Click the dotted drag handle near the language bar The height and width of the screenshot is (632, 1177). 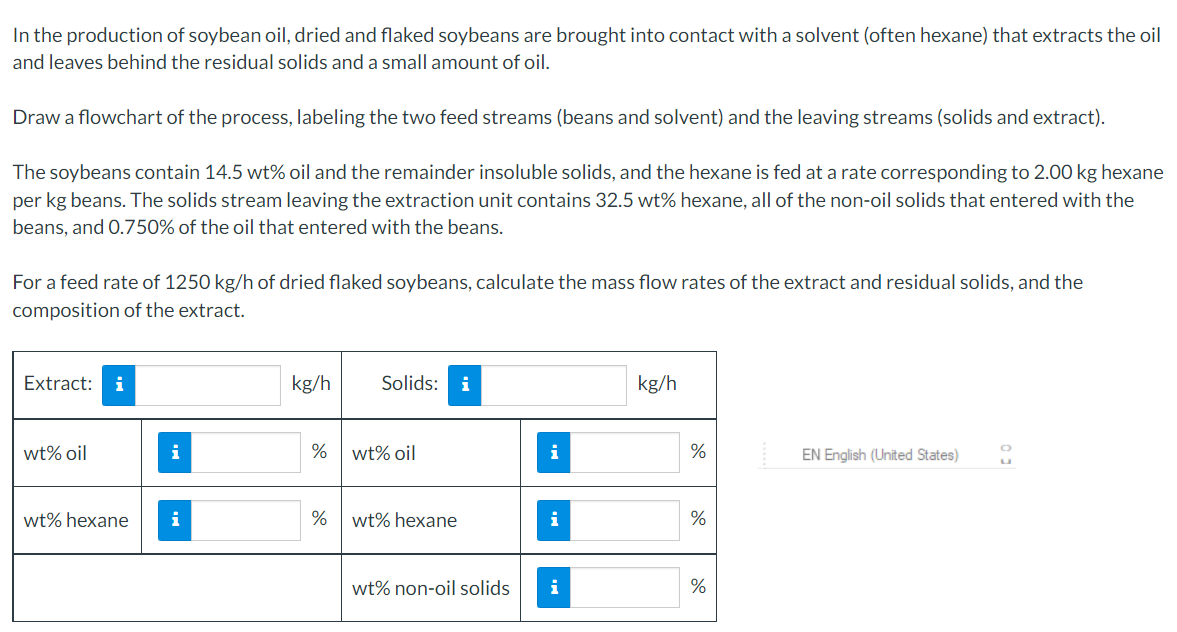point(764,454)
